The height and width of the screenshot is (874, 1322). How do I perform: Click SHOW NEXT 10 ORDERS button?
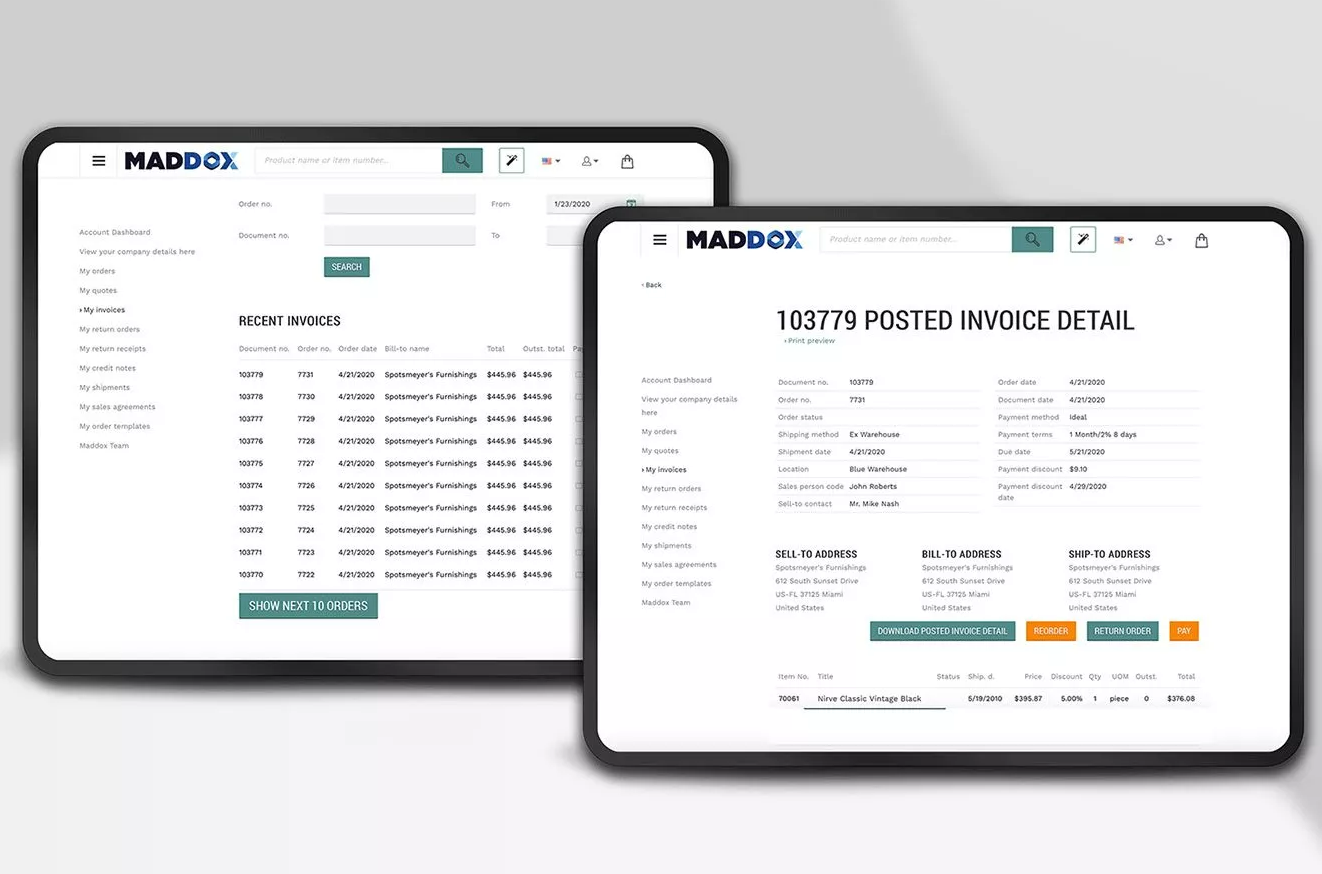[308, 606]
